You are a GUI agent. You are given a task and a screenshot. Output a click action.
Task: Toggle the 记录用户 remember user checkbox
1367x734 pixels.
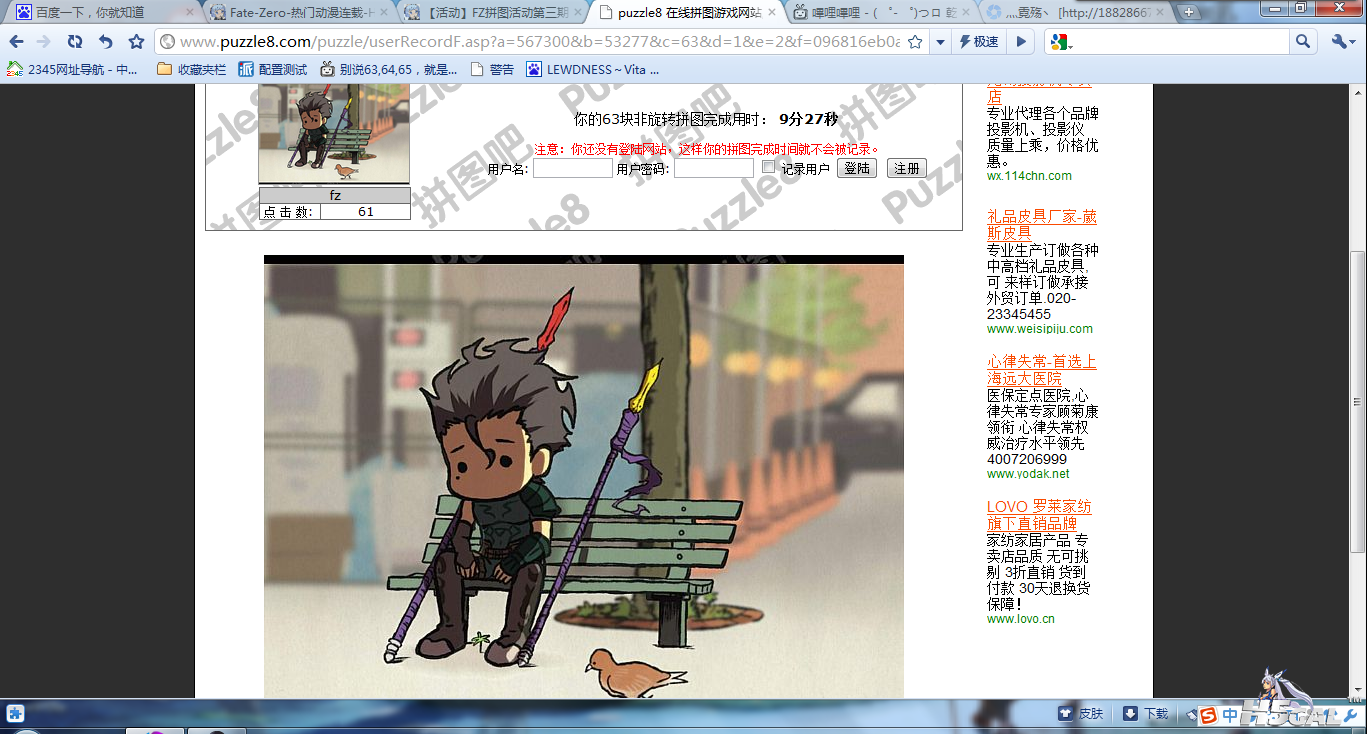point(768,168)
